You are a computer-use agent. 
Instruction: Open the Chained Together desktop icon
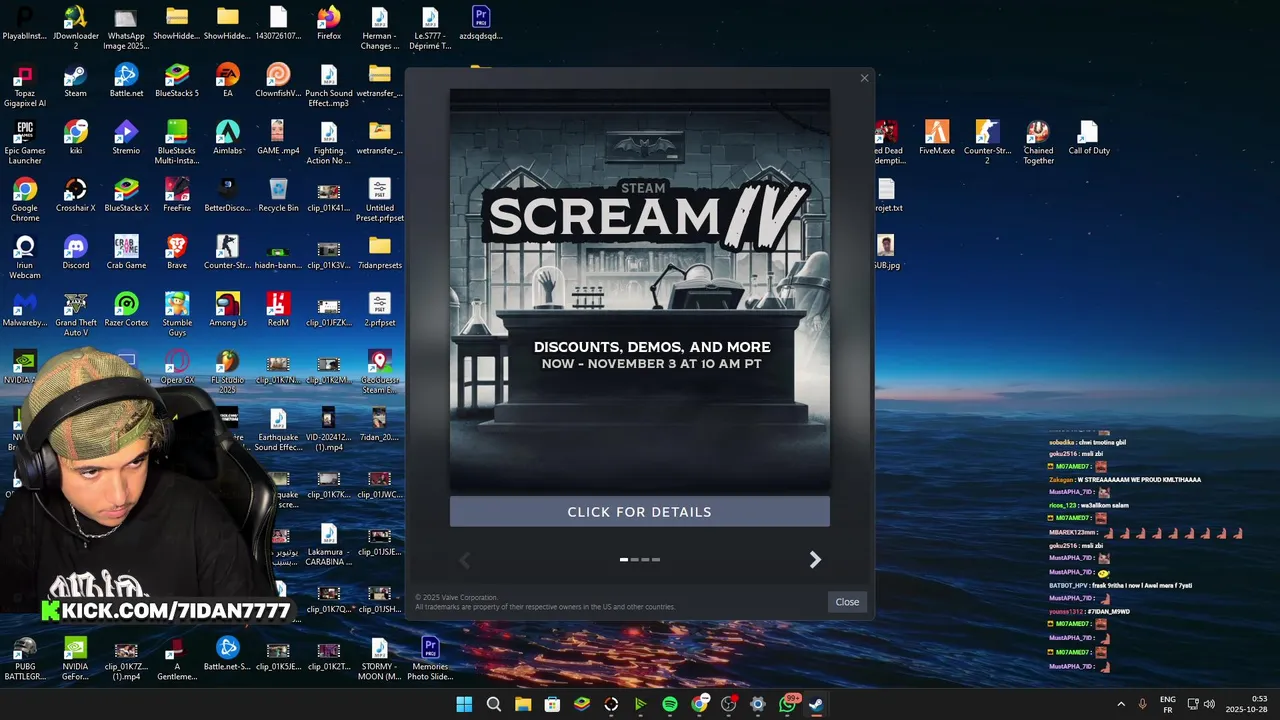[1038, 144]
